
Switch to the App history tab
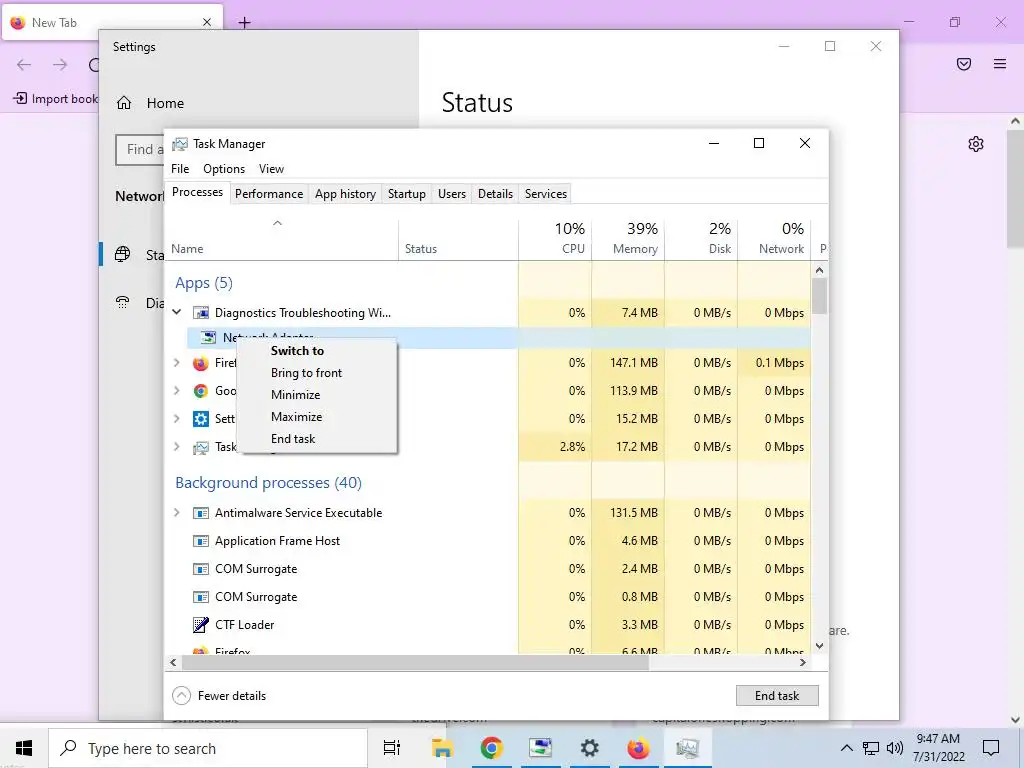click(345, 194)
